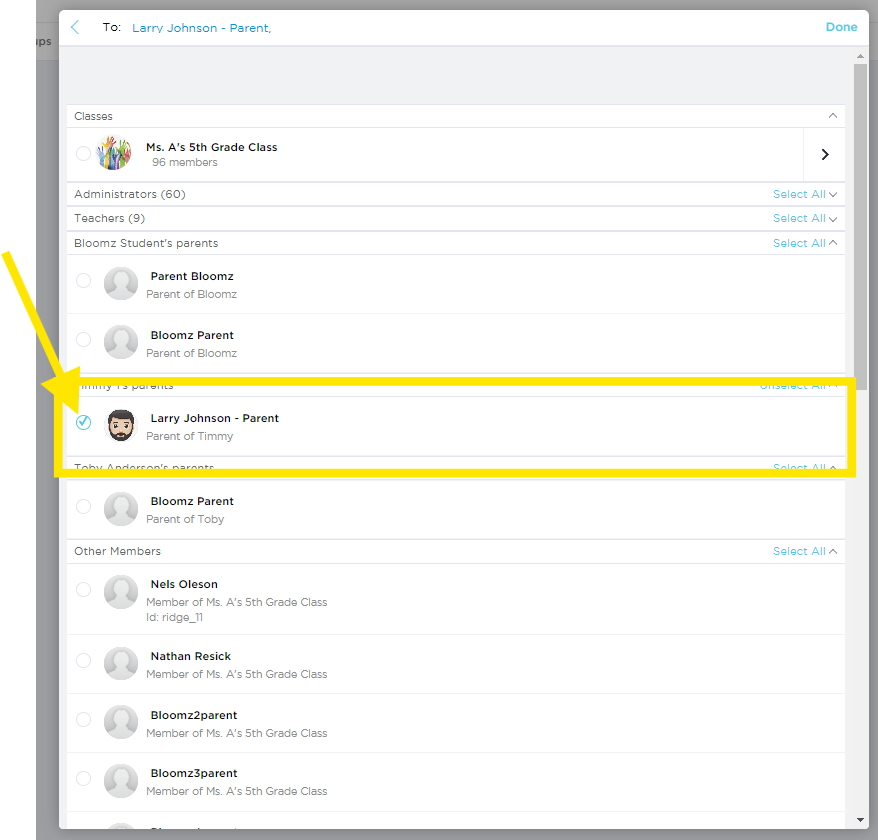Image resolution: width=878 pixels, height=840 pixels.
Task: Click Done to confirm recipients
Action: (x=841, y=27)
